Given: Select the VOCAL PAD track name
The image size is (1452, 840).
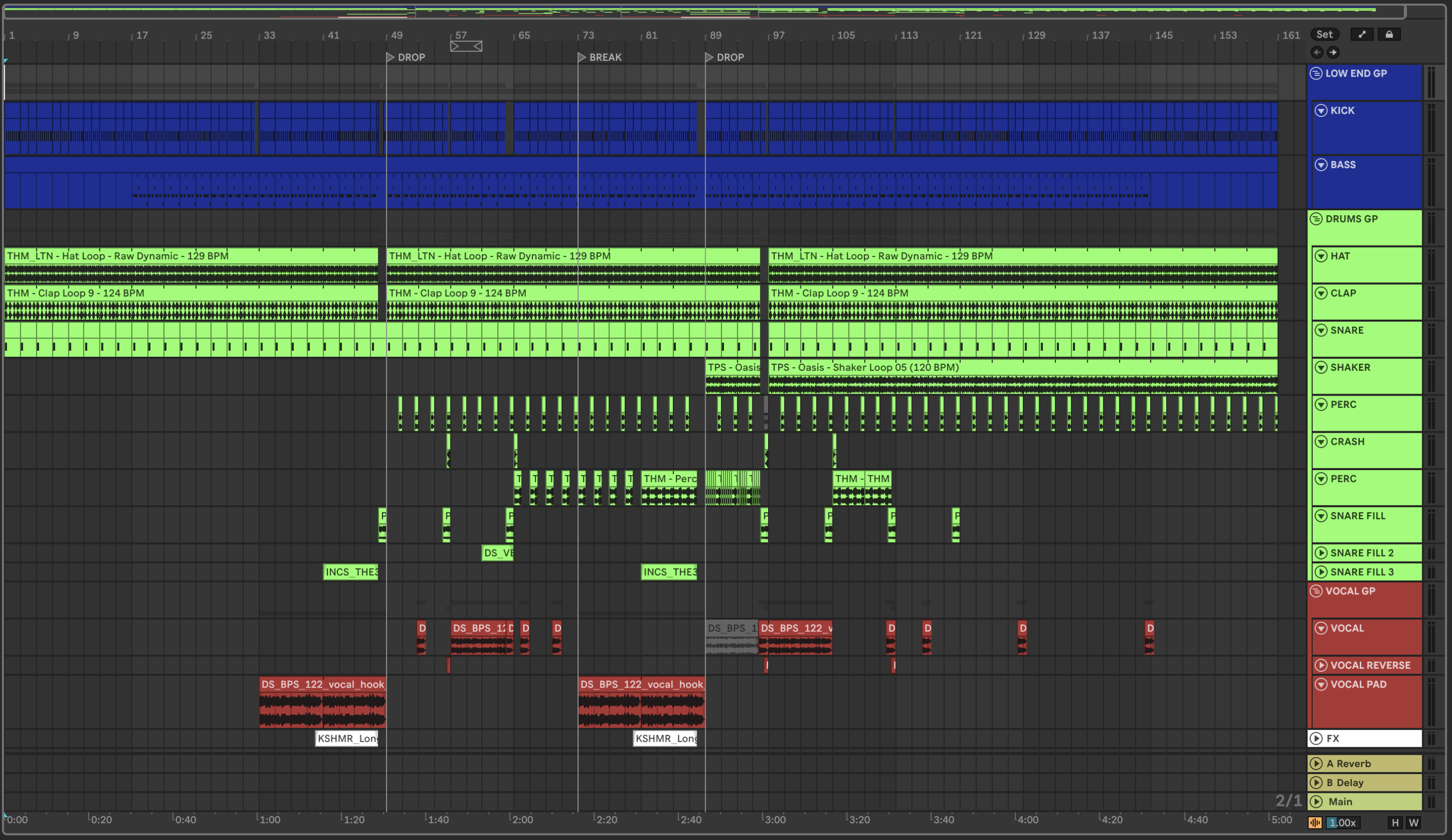Looking at the screenshot, I should [x=1358, y=684].
